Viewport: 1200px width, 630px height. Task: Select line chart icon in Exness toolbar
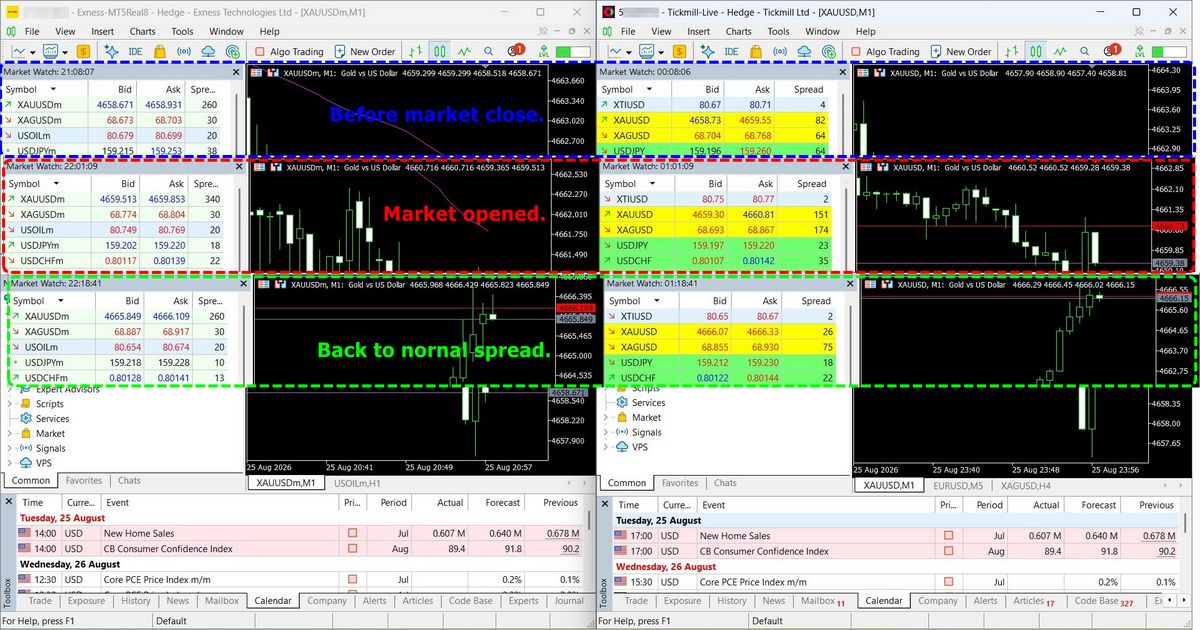pyautogui.click(x=464, y=51)
